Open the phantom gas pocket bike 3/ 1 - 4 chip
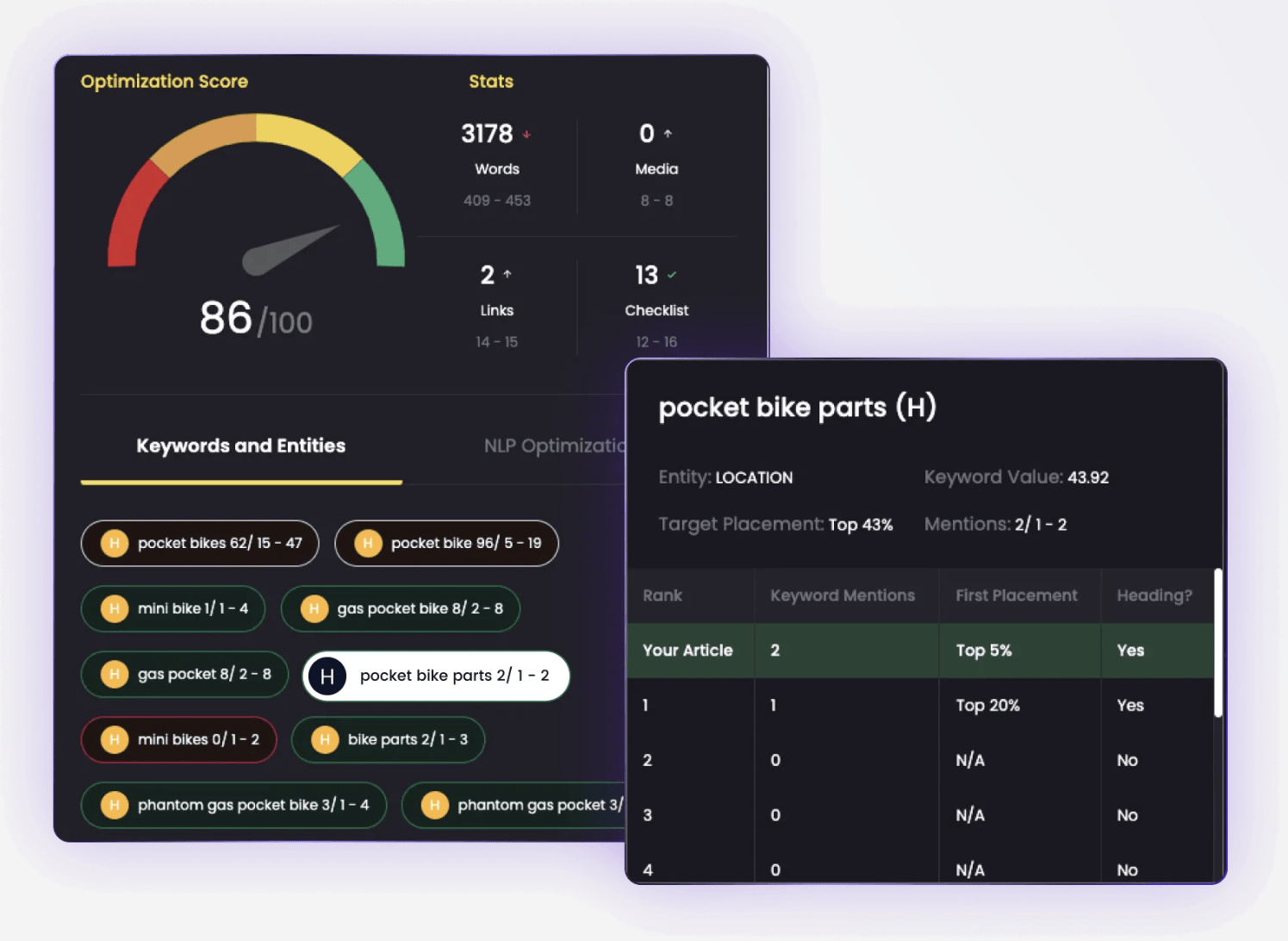Screen dimensions: 1288x941 point(233,805)
